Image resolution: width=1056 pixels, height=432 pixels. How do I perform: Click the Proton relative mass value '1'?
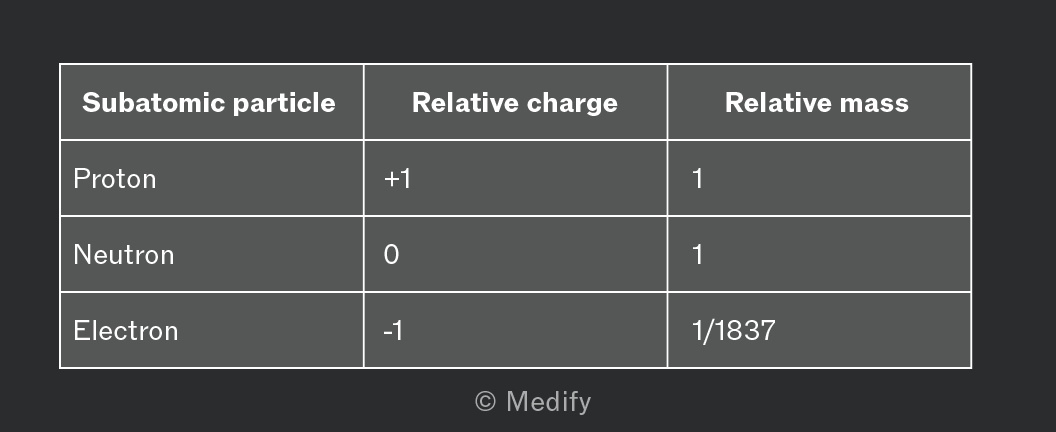[697, 179]
